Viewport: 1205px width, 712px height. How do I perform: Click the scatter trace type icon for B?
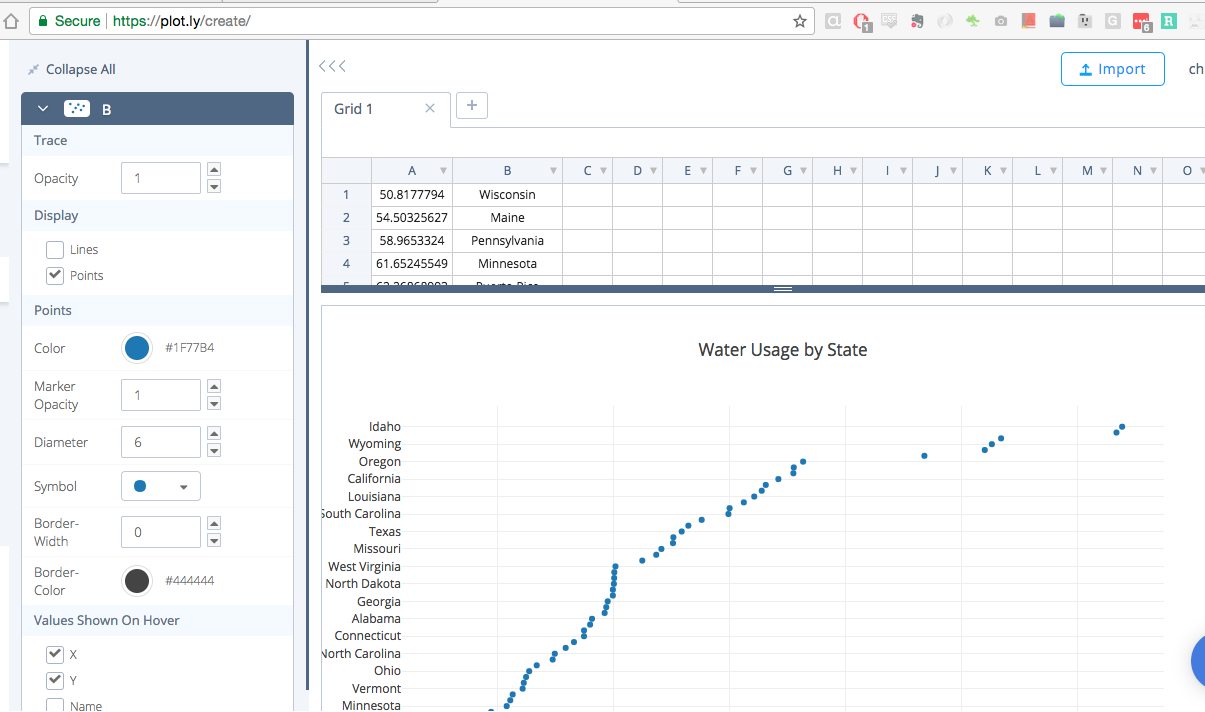(77, 109)
